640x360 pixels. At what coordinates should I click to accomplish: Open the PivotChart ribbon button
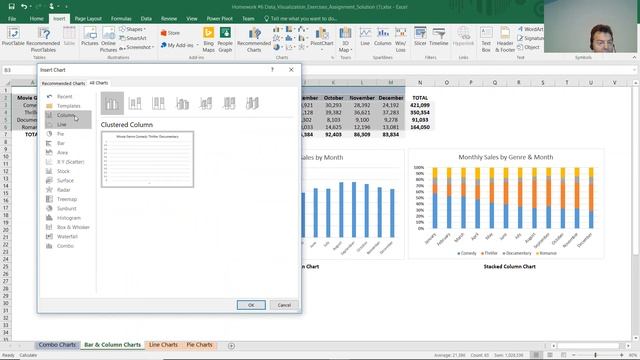[322, 38]
